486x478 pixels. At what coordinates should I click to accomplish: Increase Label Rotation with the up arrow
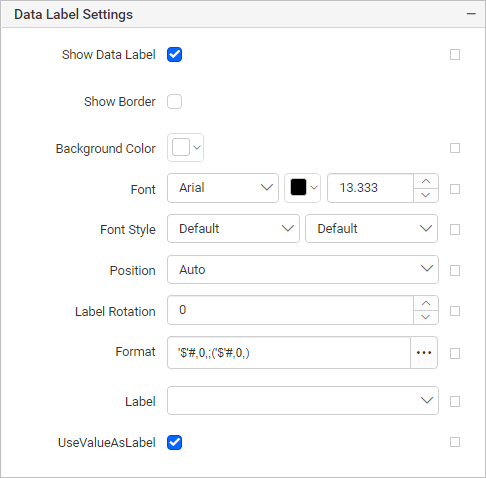click(426, 303)
